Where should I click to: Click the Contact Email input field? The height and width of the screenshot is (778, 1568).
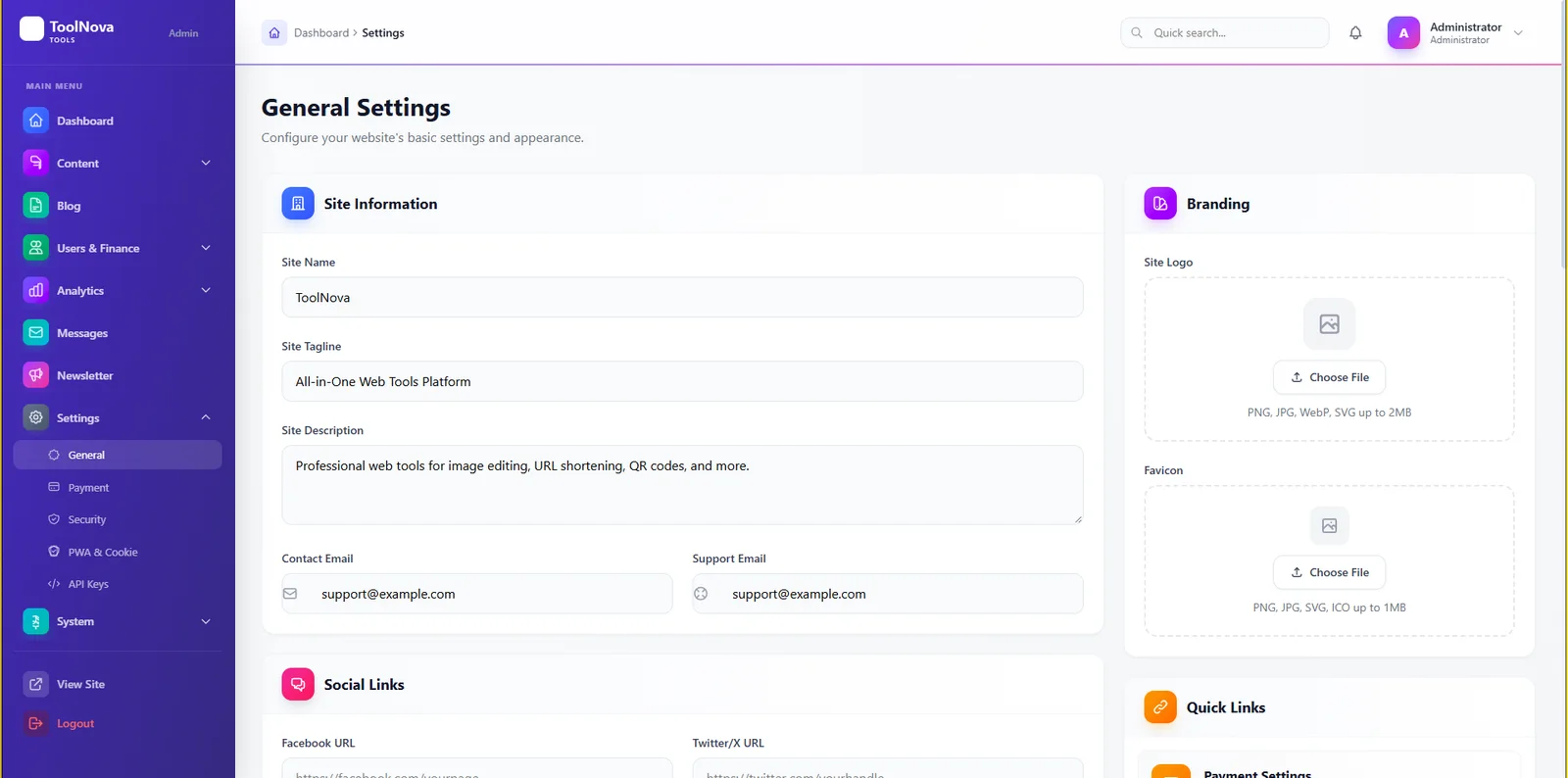[x=477, y=594]
